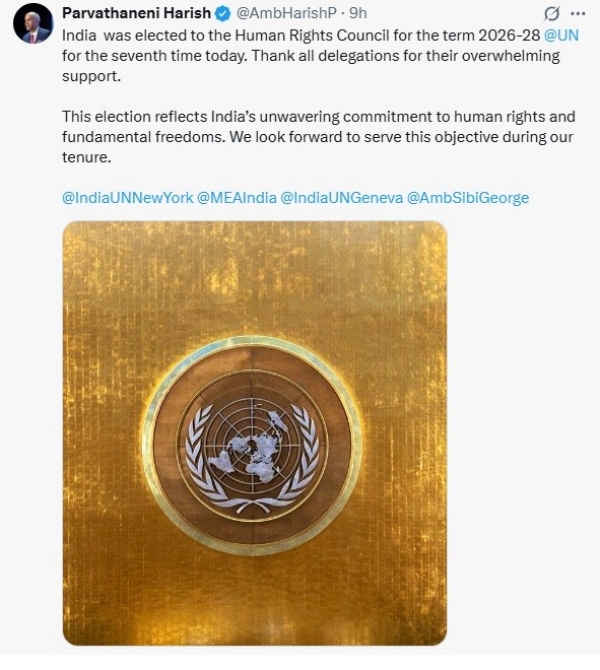Viewport: 600px width, 670px height.
Task: Go to @IndiaUNGeneva profile mention
Action: click(341, 197)
